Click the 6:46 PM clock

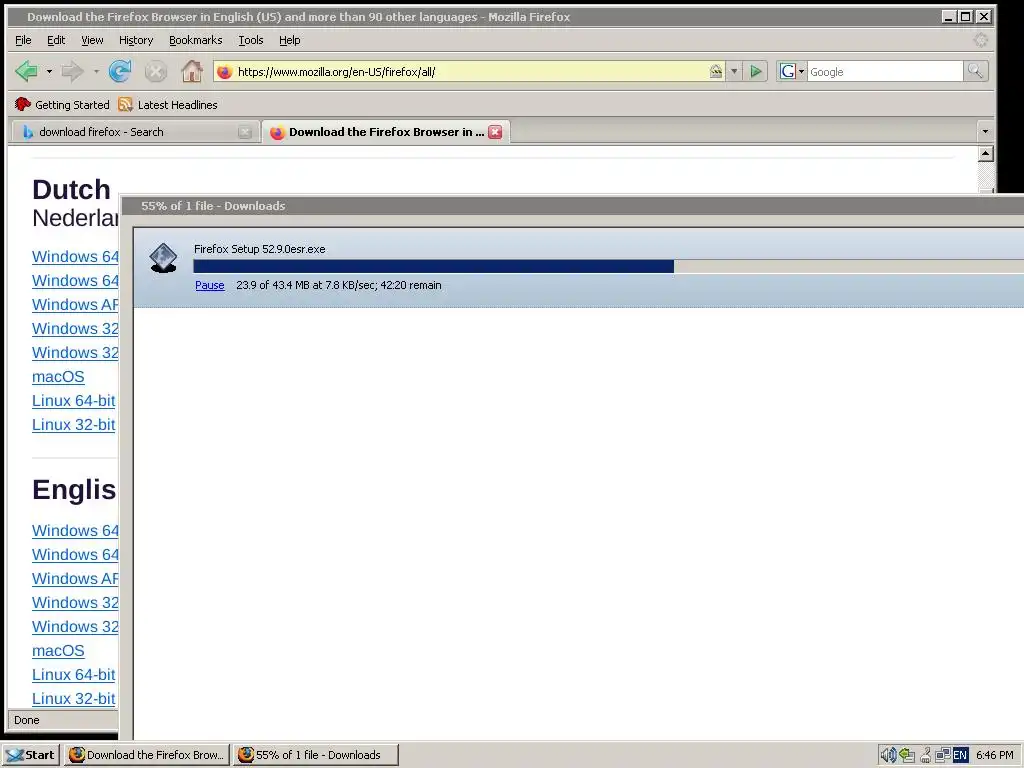995,755
